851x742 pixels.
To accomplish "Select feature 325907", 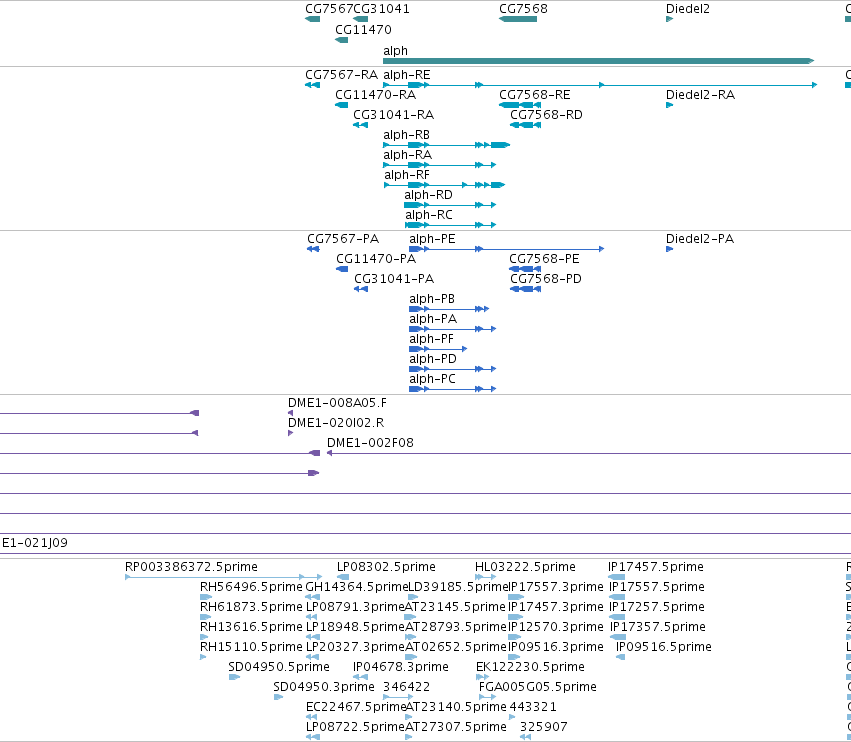I will [525, 737].
